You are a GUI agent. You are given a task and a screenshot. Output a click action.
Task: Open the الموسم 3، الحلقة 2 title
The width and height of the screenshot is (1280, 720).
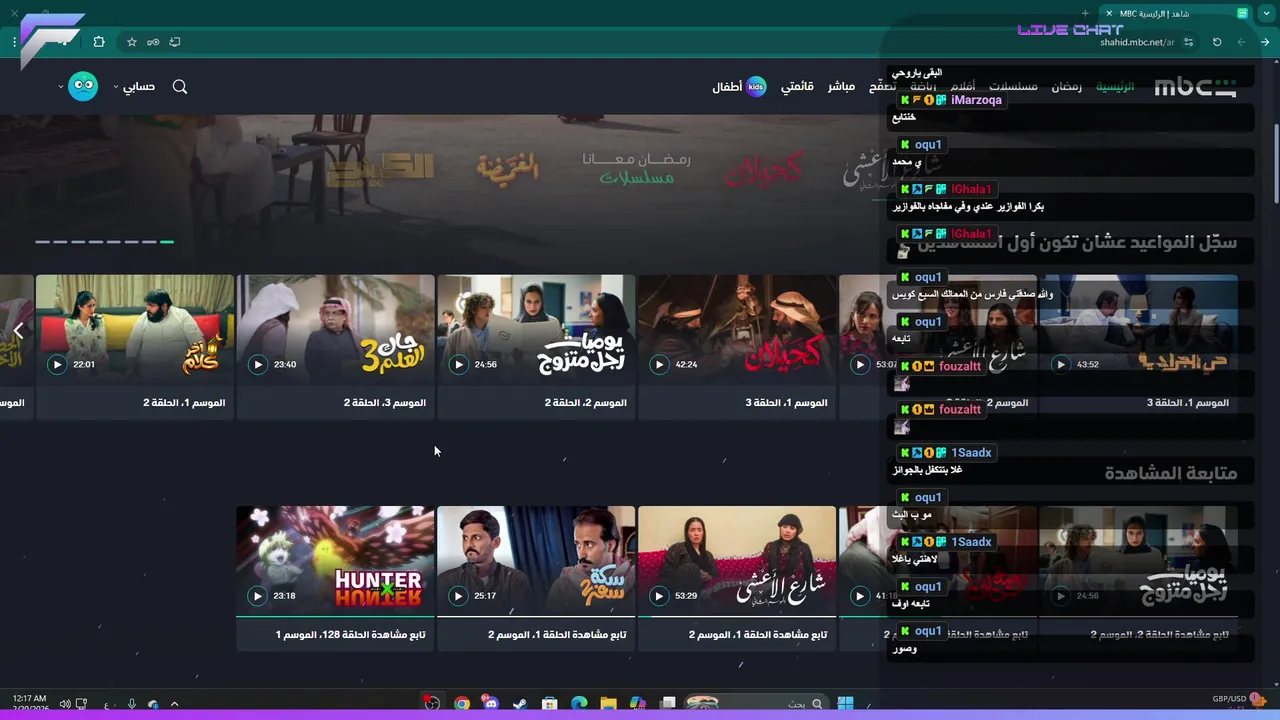[x=385, y=403]
